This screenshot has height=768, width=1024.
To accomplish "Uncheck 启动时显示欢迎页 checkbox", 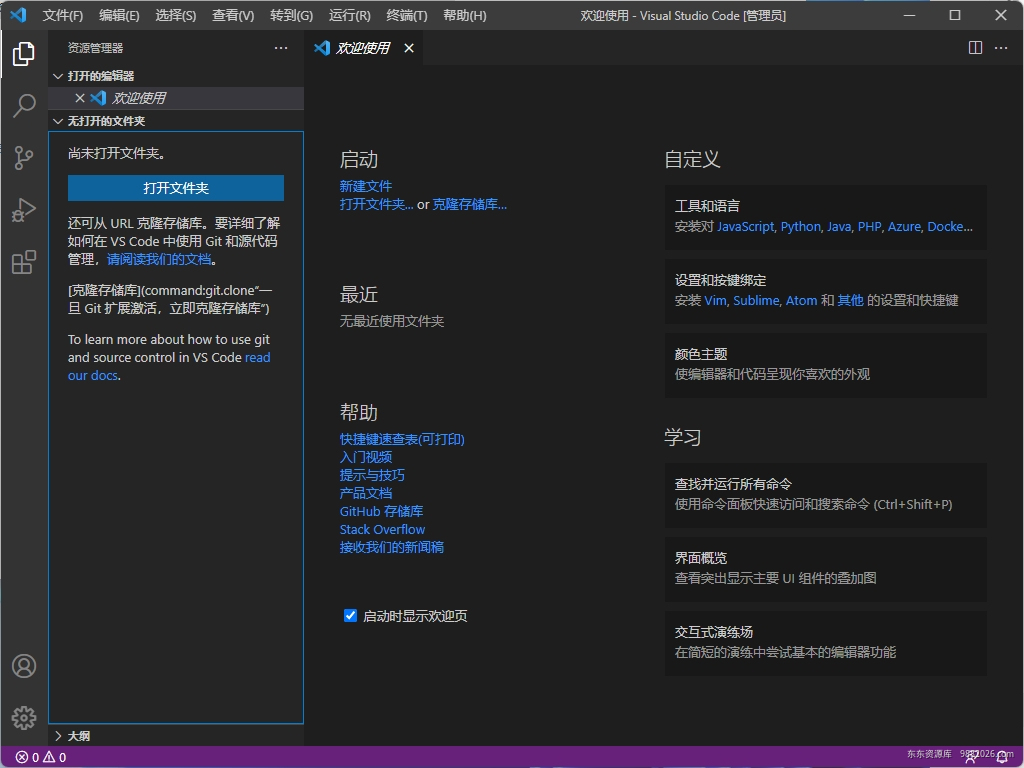I will [x=350, y=615].
